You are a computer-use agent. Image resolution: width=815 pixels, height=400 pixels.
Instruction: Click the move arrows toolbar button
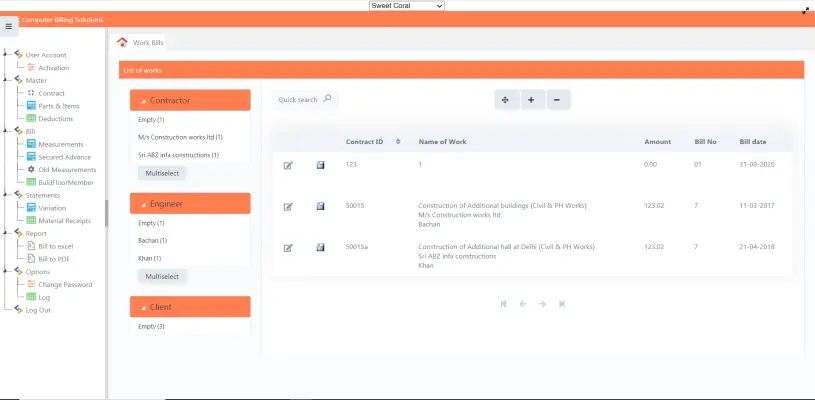tap(507, 100)
